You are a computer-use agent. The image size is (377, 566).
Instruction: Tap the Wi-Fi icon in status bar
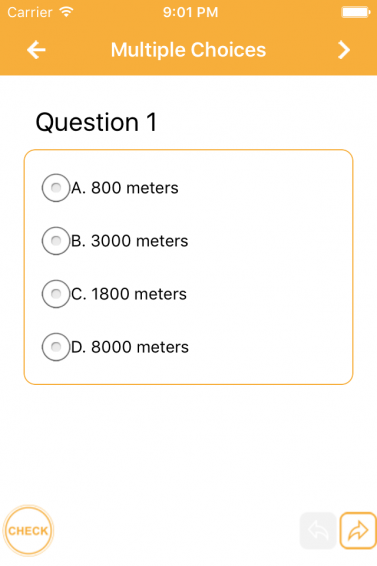click(x=66, y=12)
